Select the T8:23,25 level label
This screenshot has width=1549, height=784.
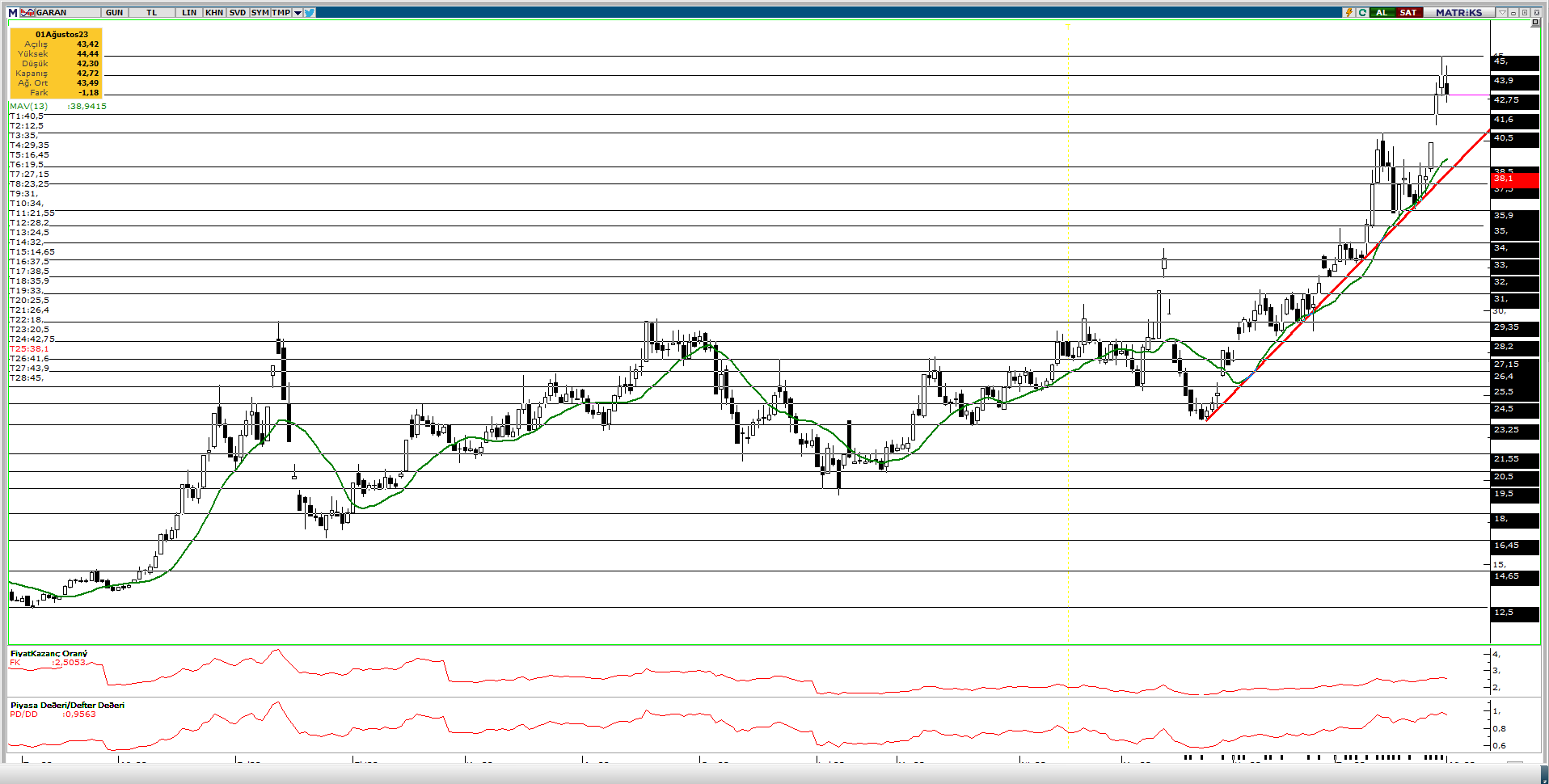tap(29, 184)
